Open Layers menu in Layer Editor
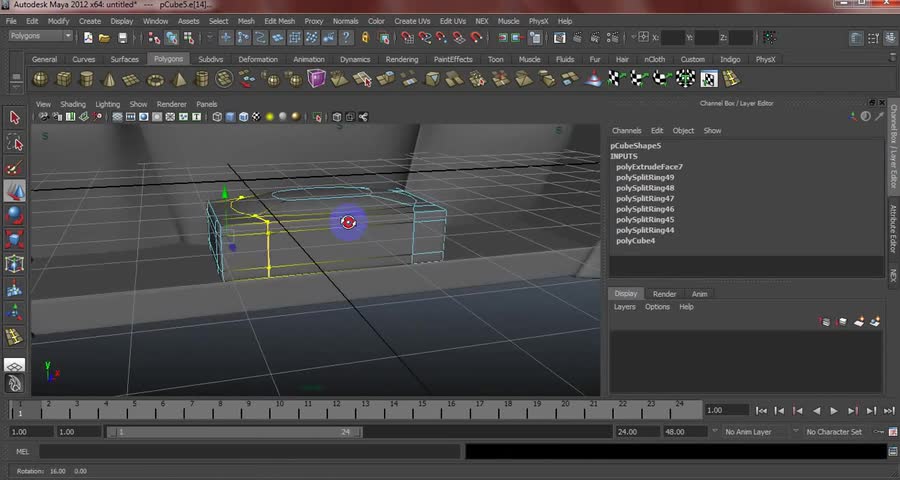The height and width of the screenshot is (480, 900). tap(624, 307)
